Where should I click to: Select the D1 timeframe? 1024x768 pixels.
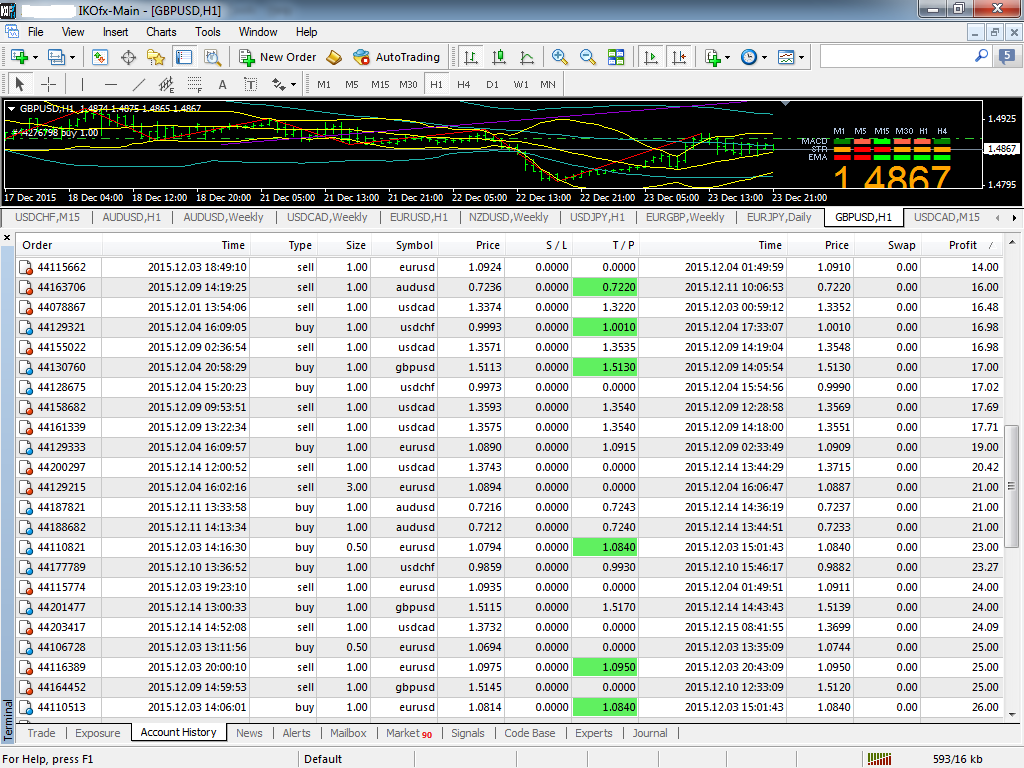tap(492, 84)
